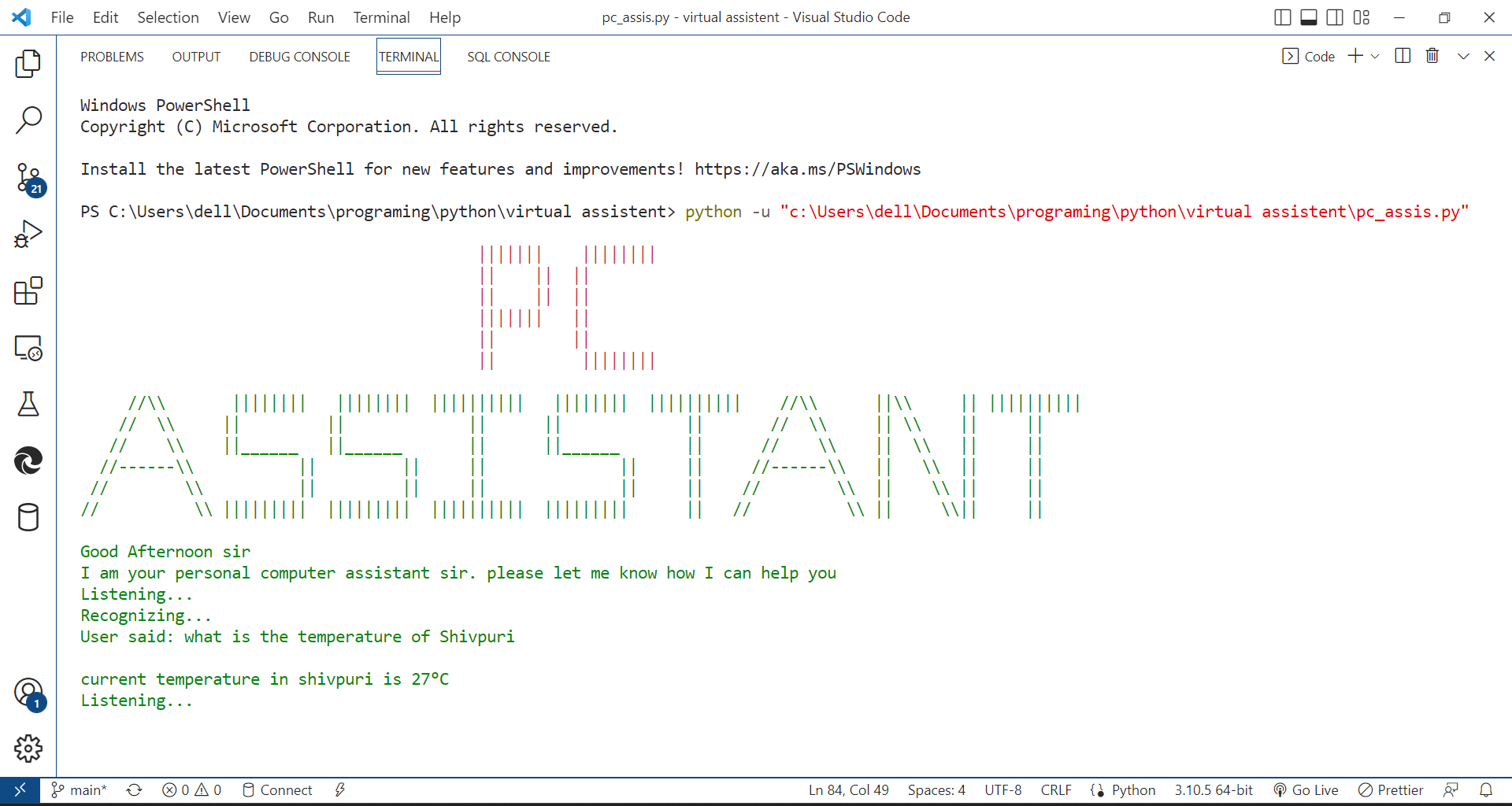Screen dimensions: 1512x806
Task: Split the terminal
Action: click(1403, 56)
